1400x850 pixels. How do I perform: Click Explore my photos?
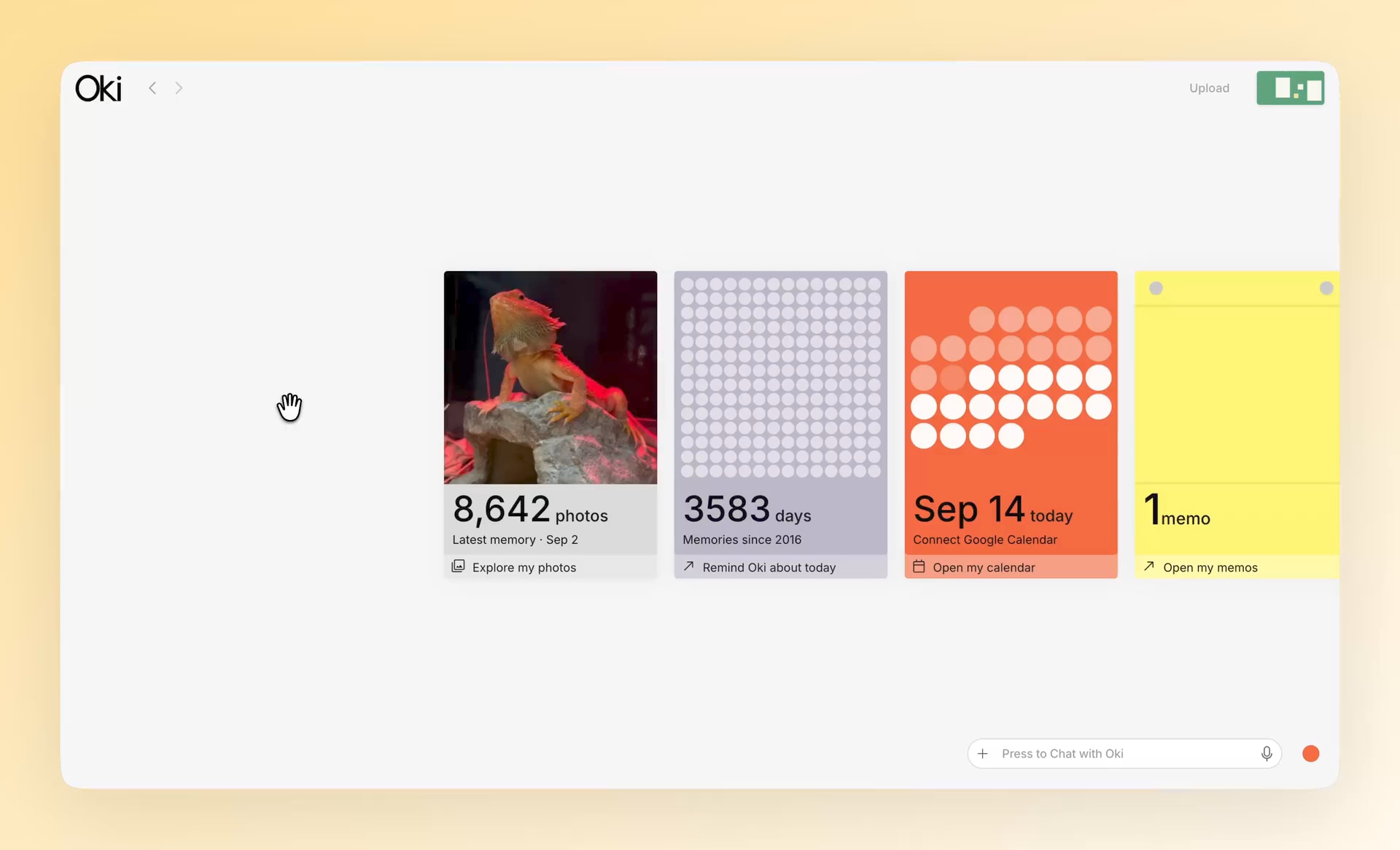(x=524, y=567)
